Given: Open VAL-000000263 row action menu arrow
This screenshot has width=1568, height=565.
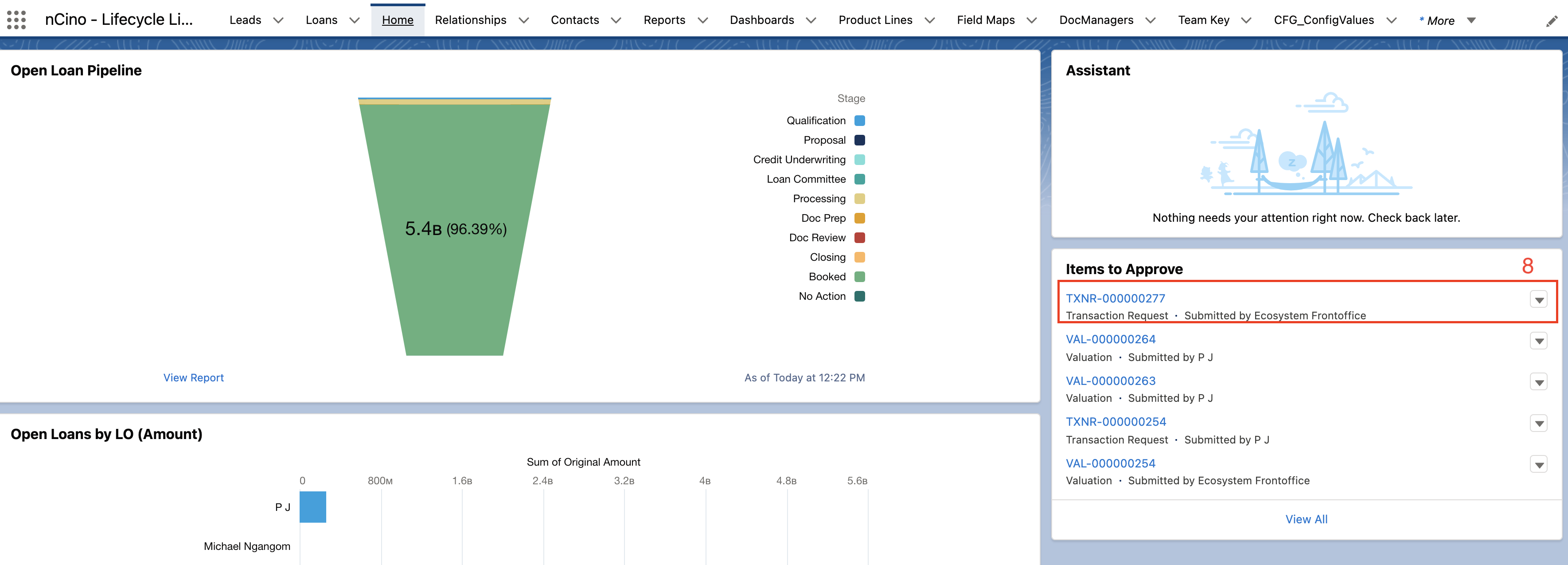Looking at the screenshot, I should [1539, 382].
